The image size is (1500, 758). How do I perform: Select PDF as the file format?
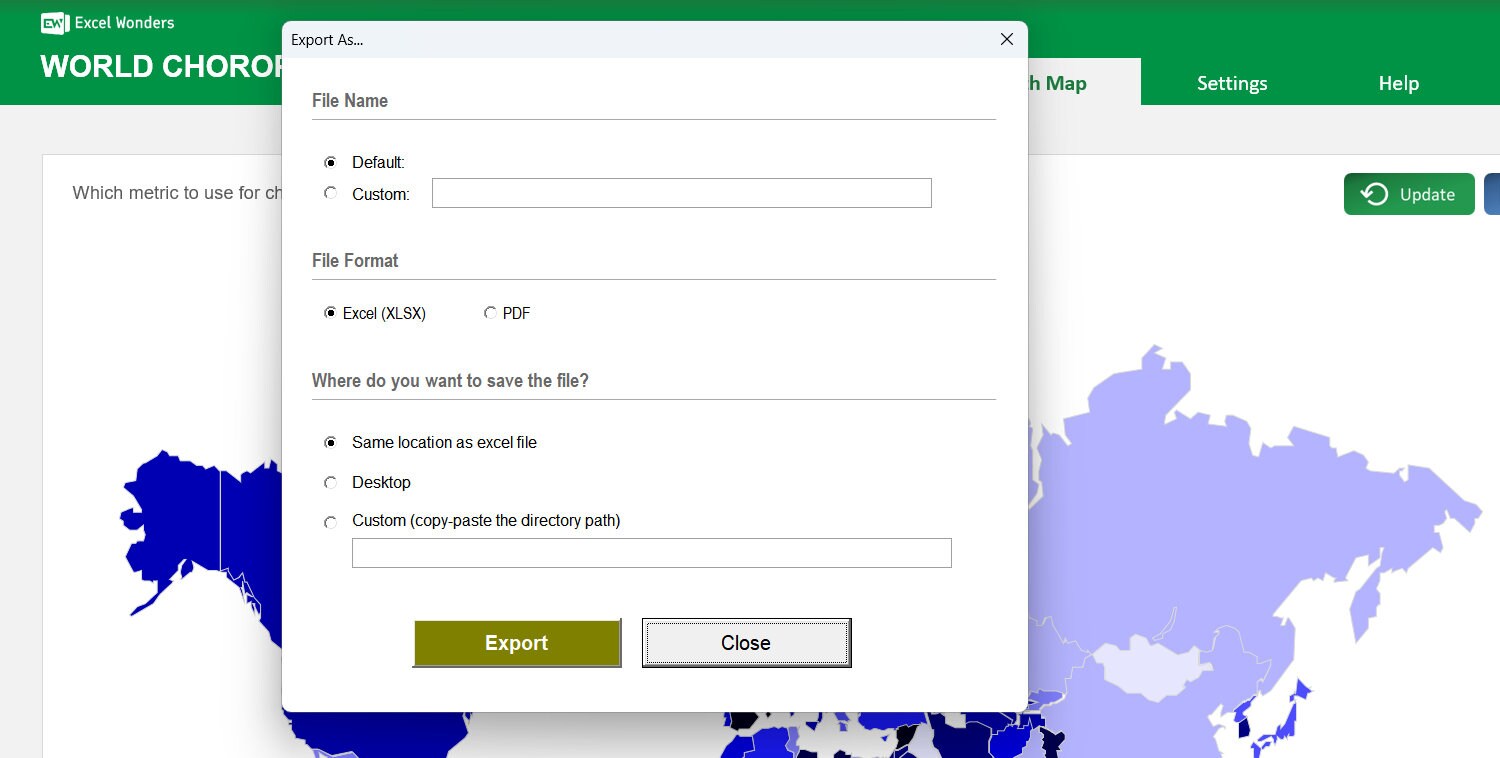point(491,313)
